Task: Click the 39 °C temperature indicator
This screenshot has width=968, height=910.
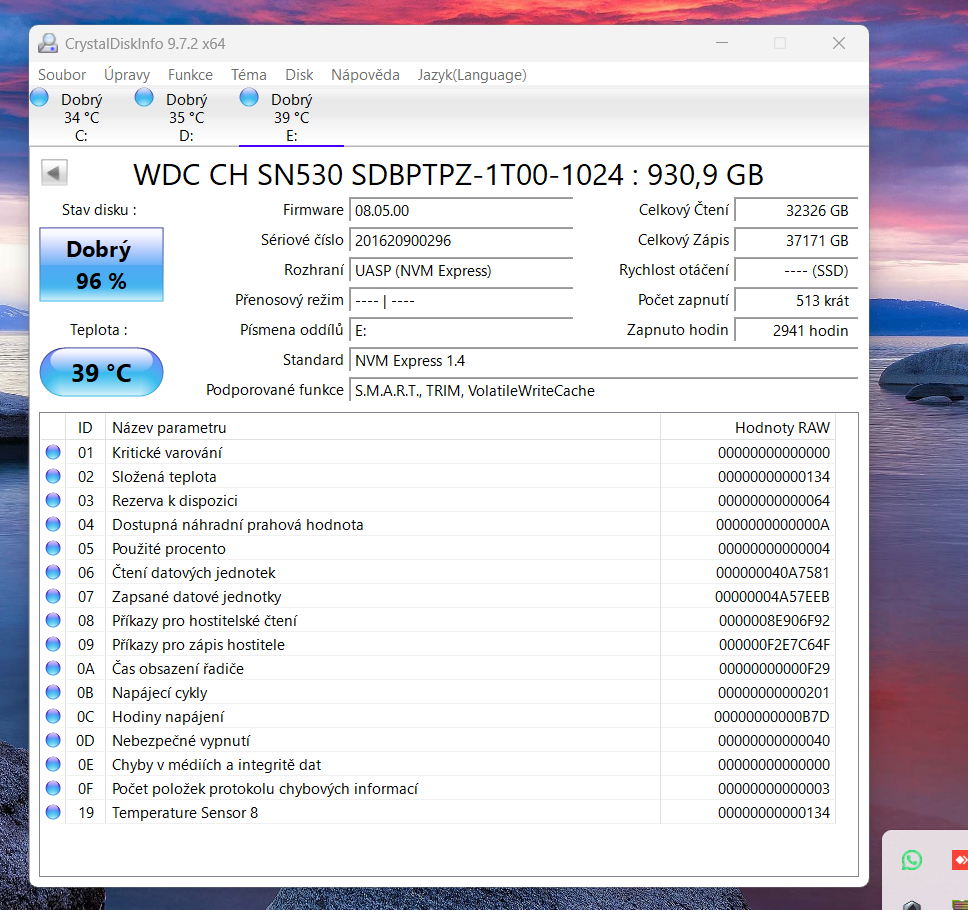Action: coord(100,372)
